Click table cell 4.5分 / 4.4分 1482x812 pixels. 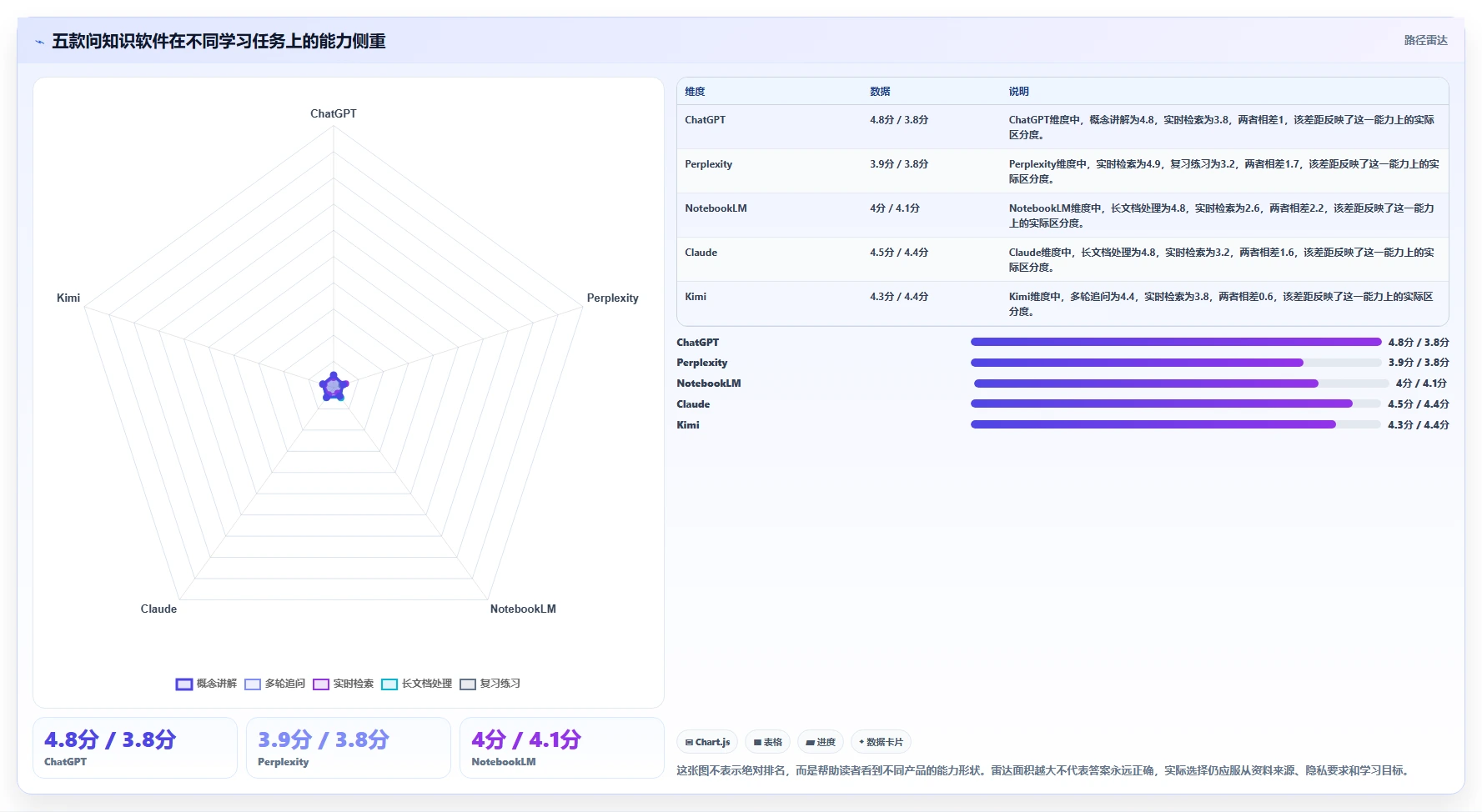click(x=899, y=253)
